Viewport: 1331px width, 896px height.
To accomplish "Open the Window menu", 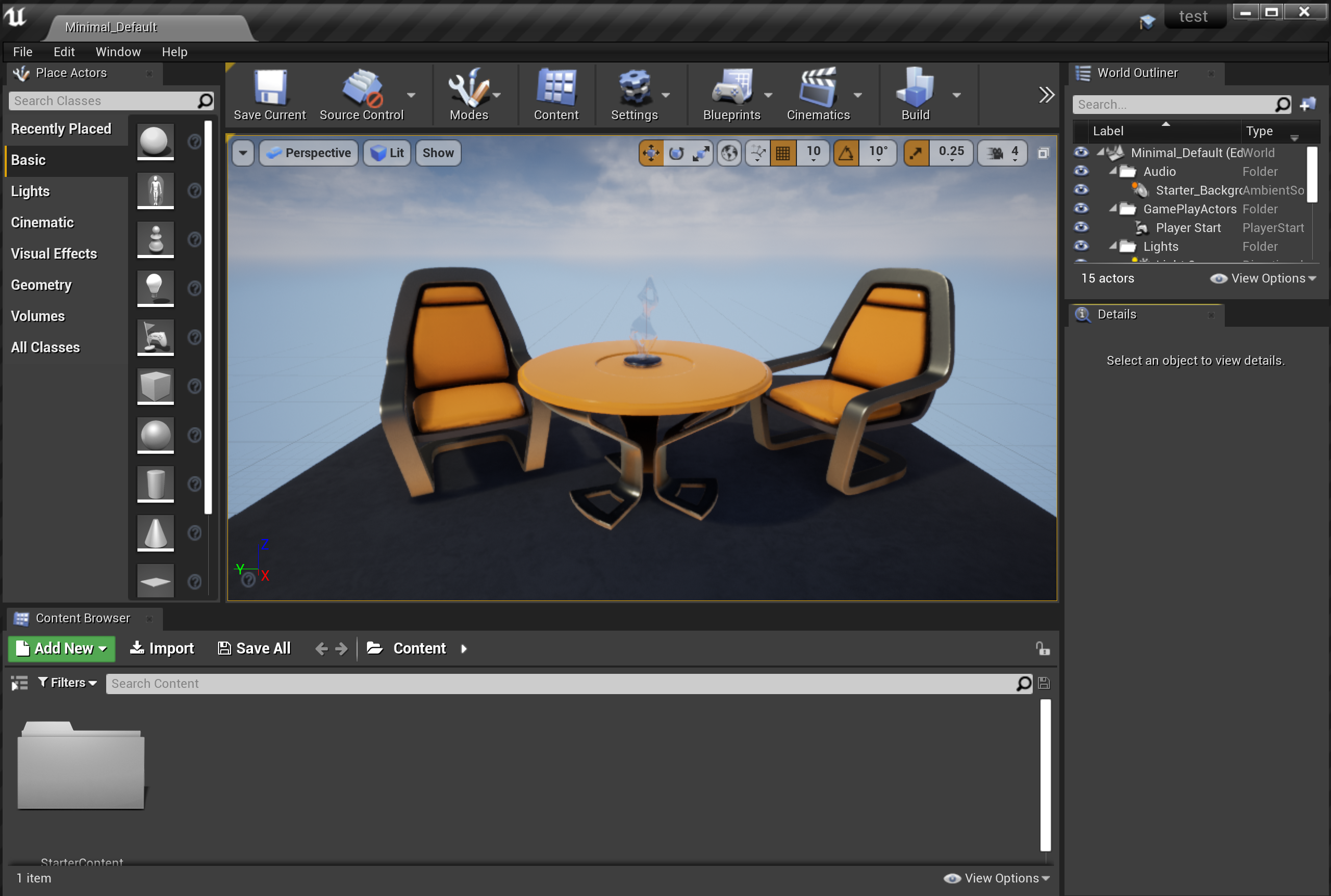I will [x=118, y=52].
